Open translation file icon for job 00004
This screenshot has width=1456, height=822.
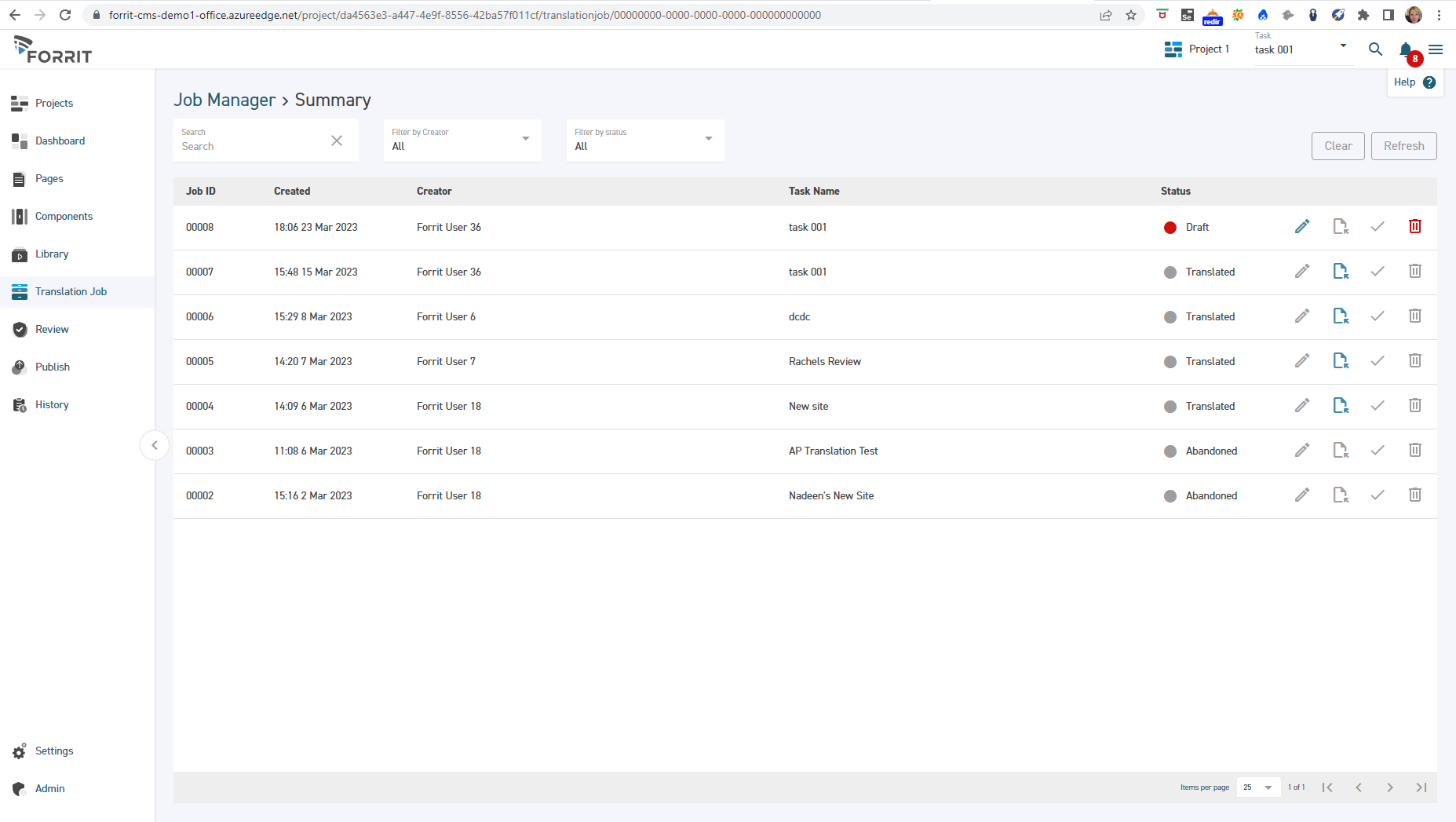coord(1341,406)
